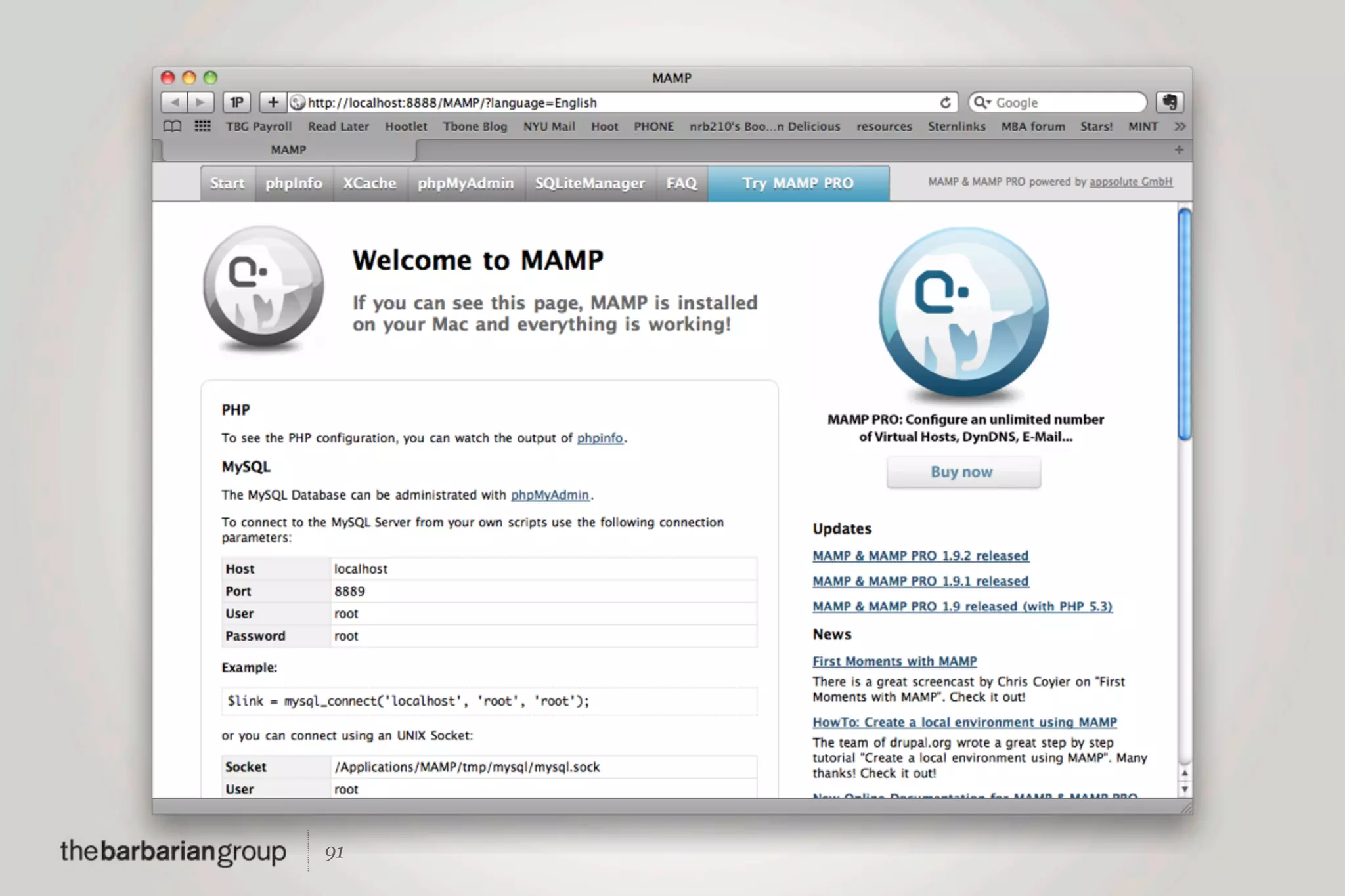Open new tab with plus button
1345x896 pixels.
click(1179, 150)
